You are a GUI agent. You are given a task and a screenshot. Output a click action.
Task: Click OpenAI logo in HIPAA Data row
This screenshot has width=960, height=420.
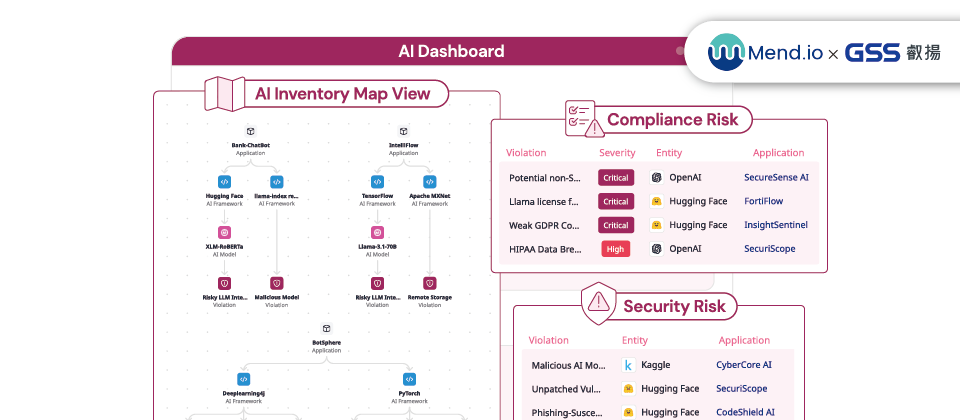[x=657, y=249]
